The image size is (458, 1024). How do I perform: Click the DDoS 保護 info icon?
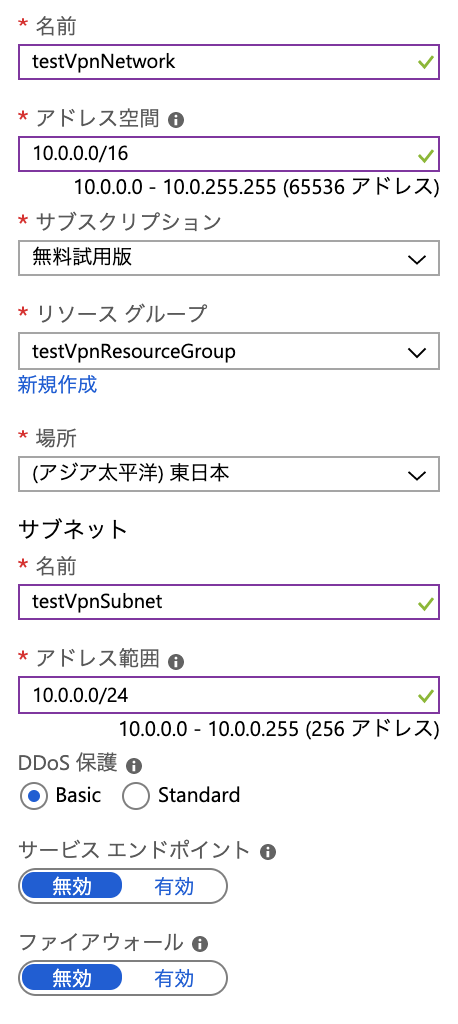coord(134,765)
